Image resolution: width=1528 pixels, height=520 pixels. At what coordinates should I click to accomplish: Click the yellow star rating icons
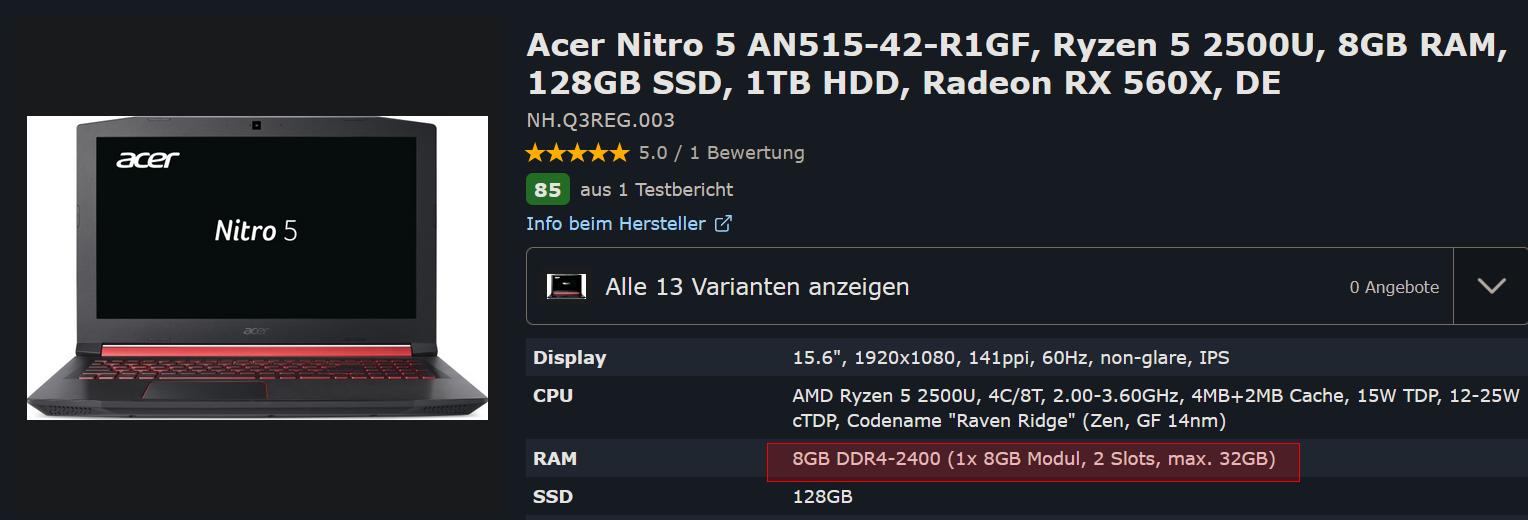578,153
